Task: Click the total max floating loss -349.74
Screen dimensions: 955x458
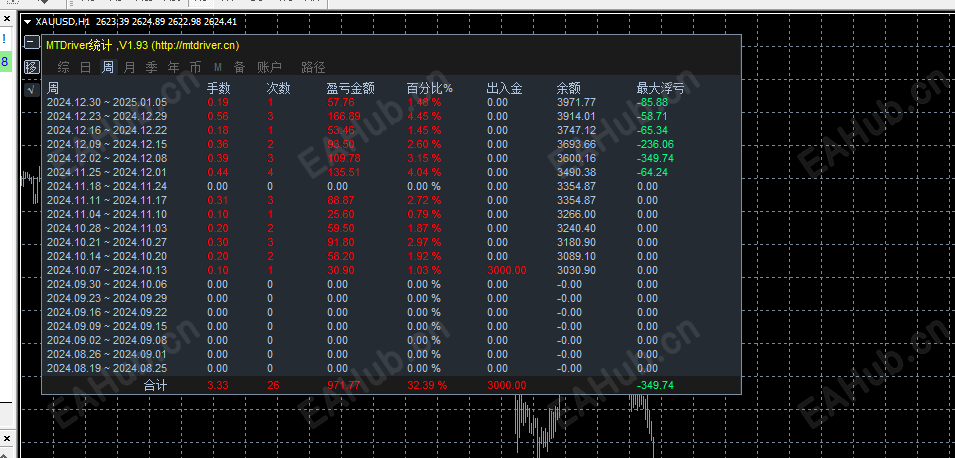Action: [655, 386]
